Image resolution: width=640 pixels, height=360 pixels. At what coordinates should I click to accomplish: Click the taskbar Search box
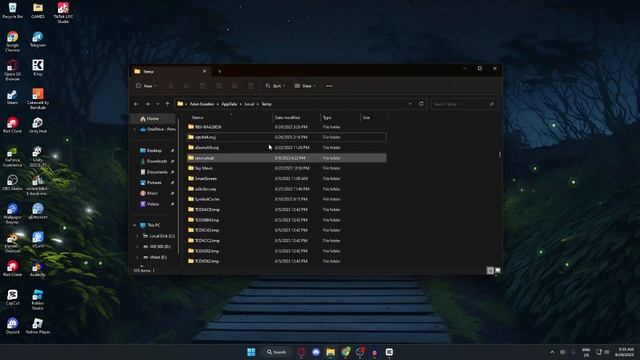[x=277, y=352]
